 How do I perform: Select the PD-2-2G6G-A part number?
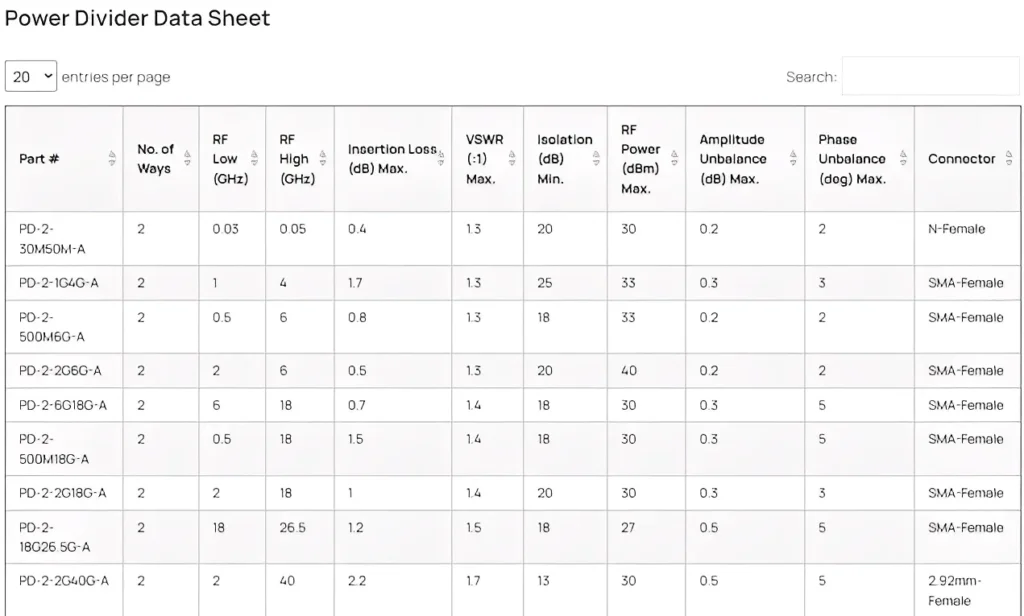[60, 371]
